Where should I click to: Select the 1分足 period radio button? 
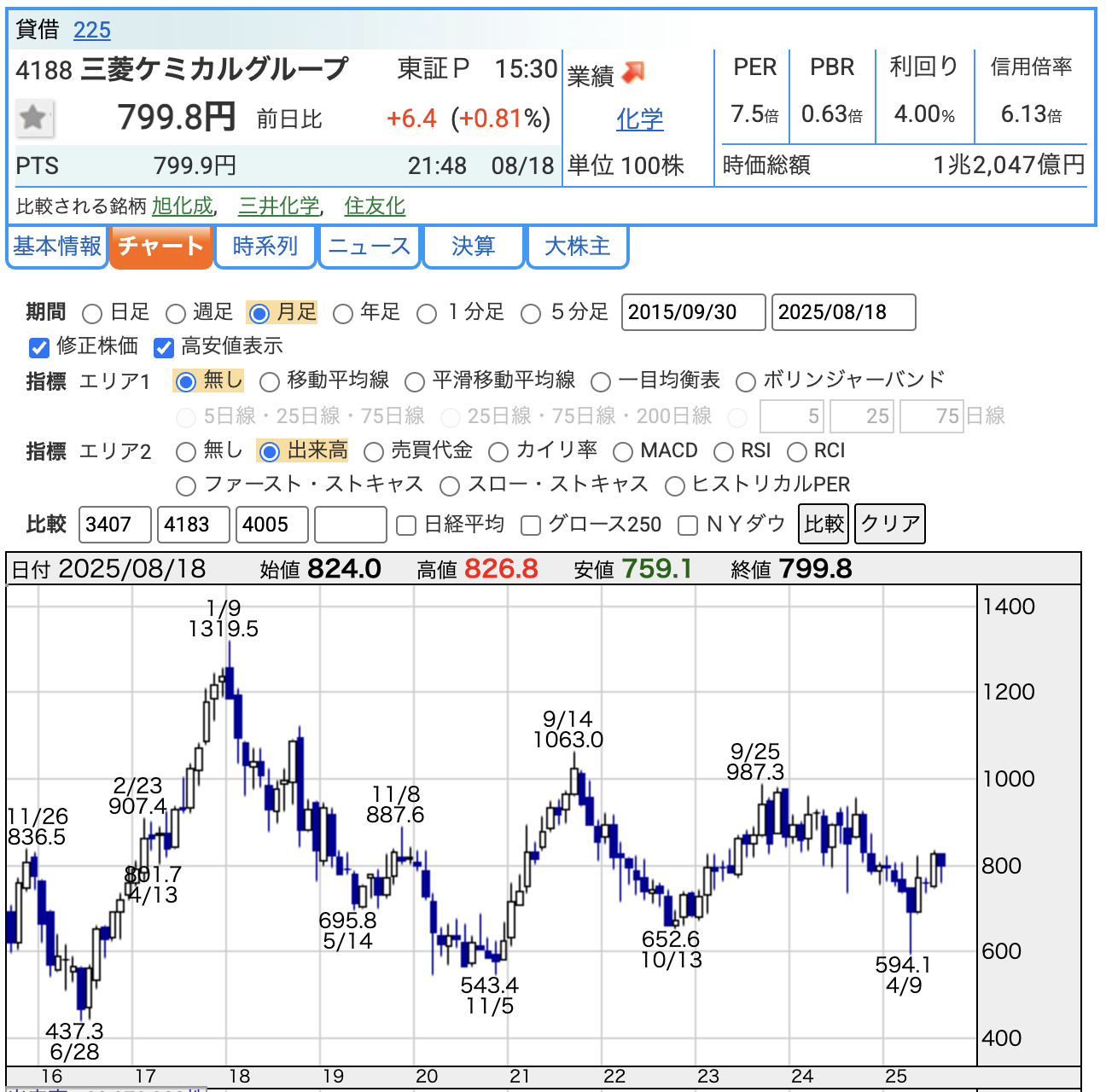(x=427, y=314)
